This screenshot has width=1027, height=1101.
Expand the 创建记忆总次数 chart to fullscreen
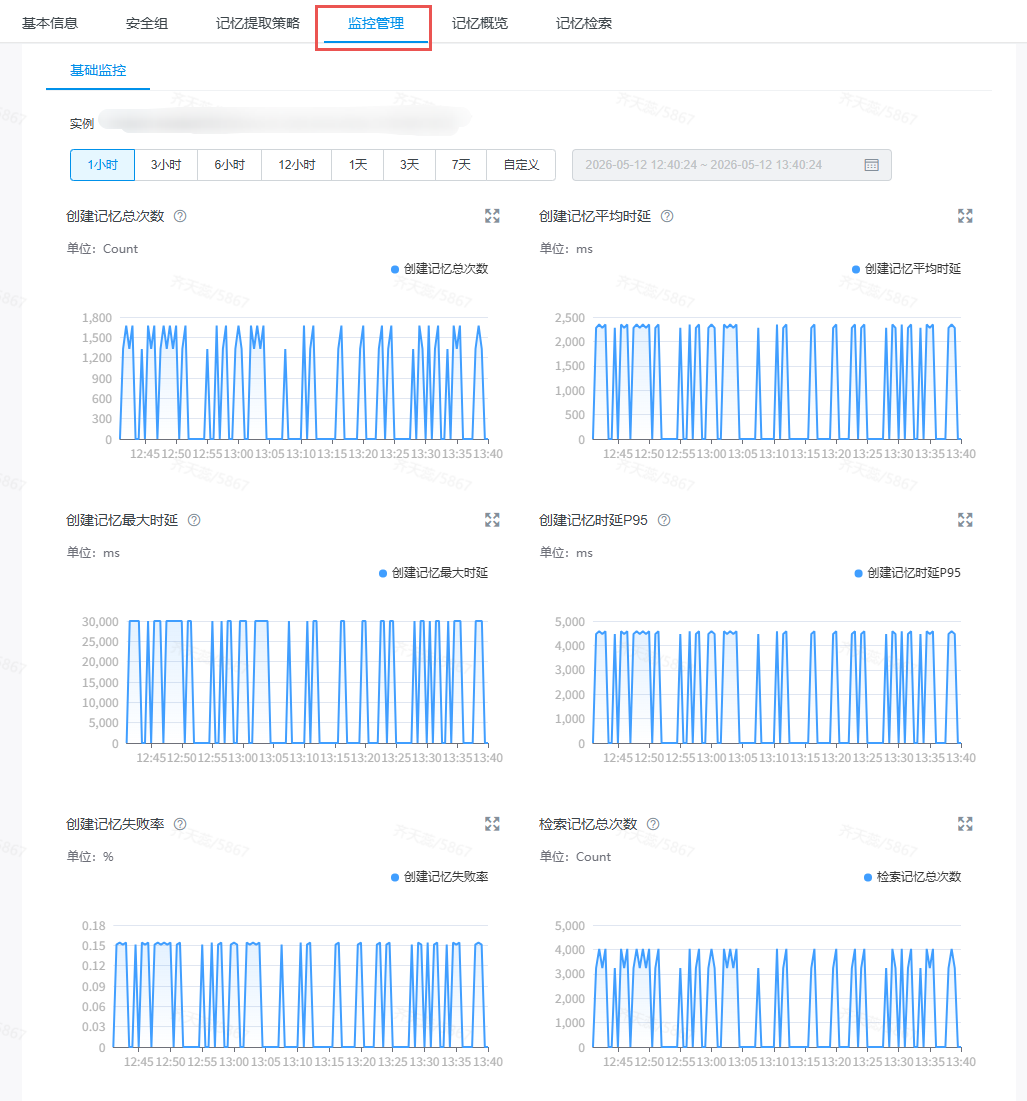click(492, 216)
